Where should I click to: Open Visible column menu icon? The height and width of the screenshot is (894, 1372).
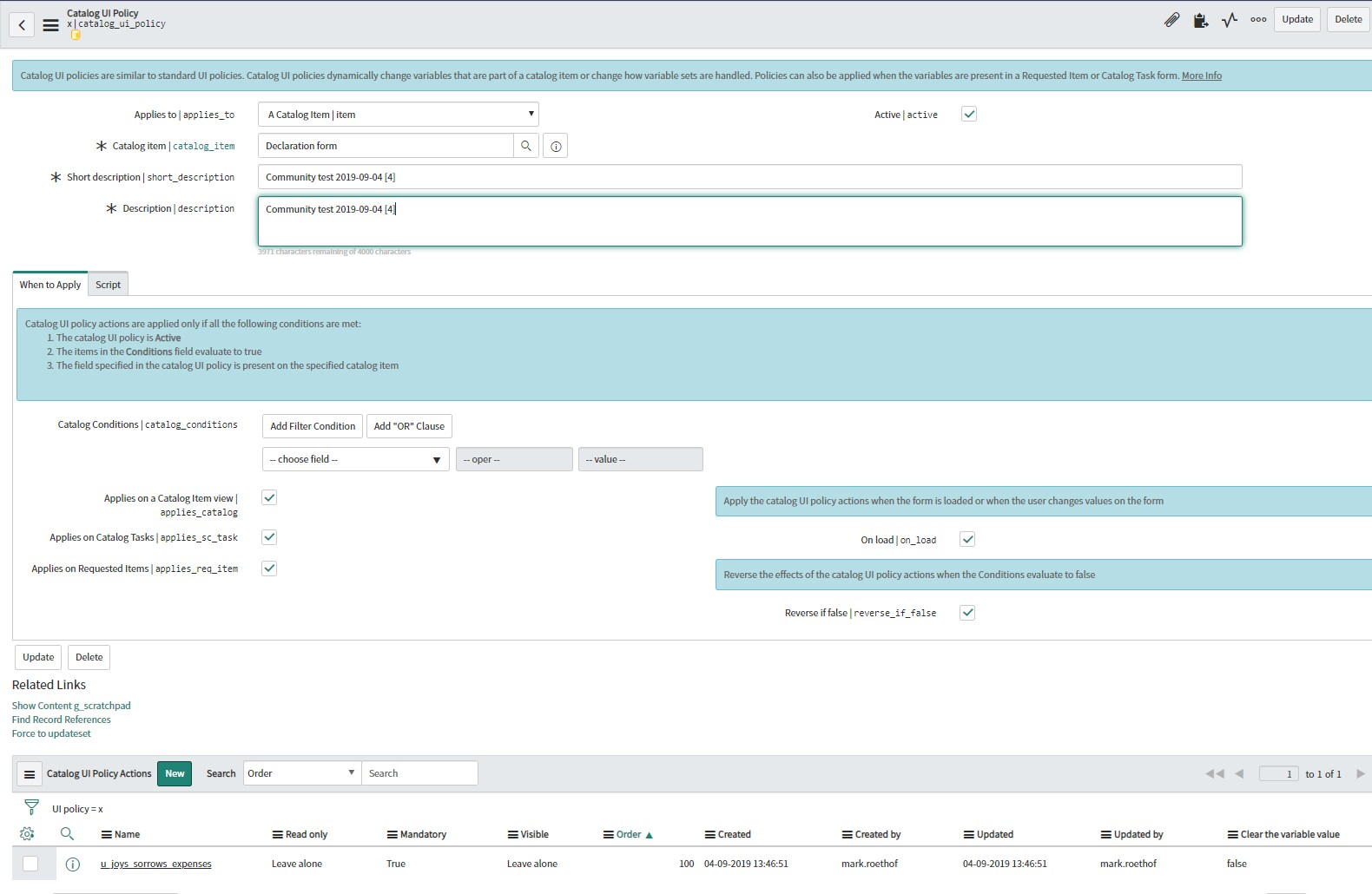click(x=513, y=835)
